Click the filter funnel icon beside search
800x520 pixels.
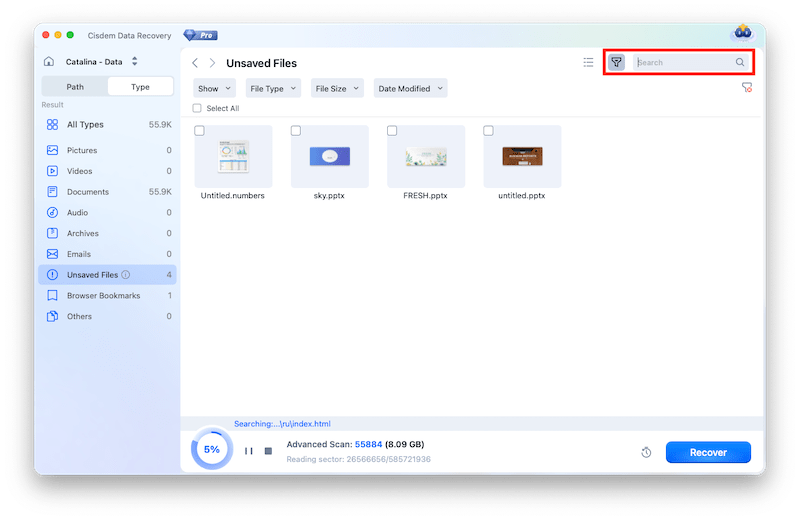pyautogui.click(x=617, y=62)
